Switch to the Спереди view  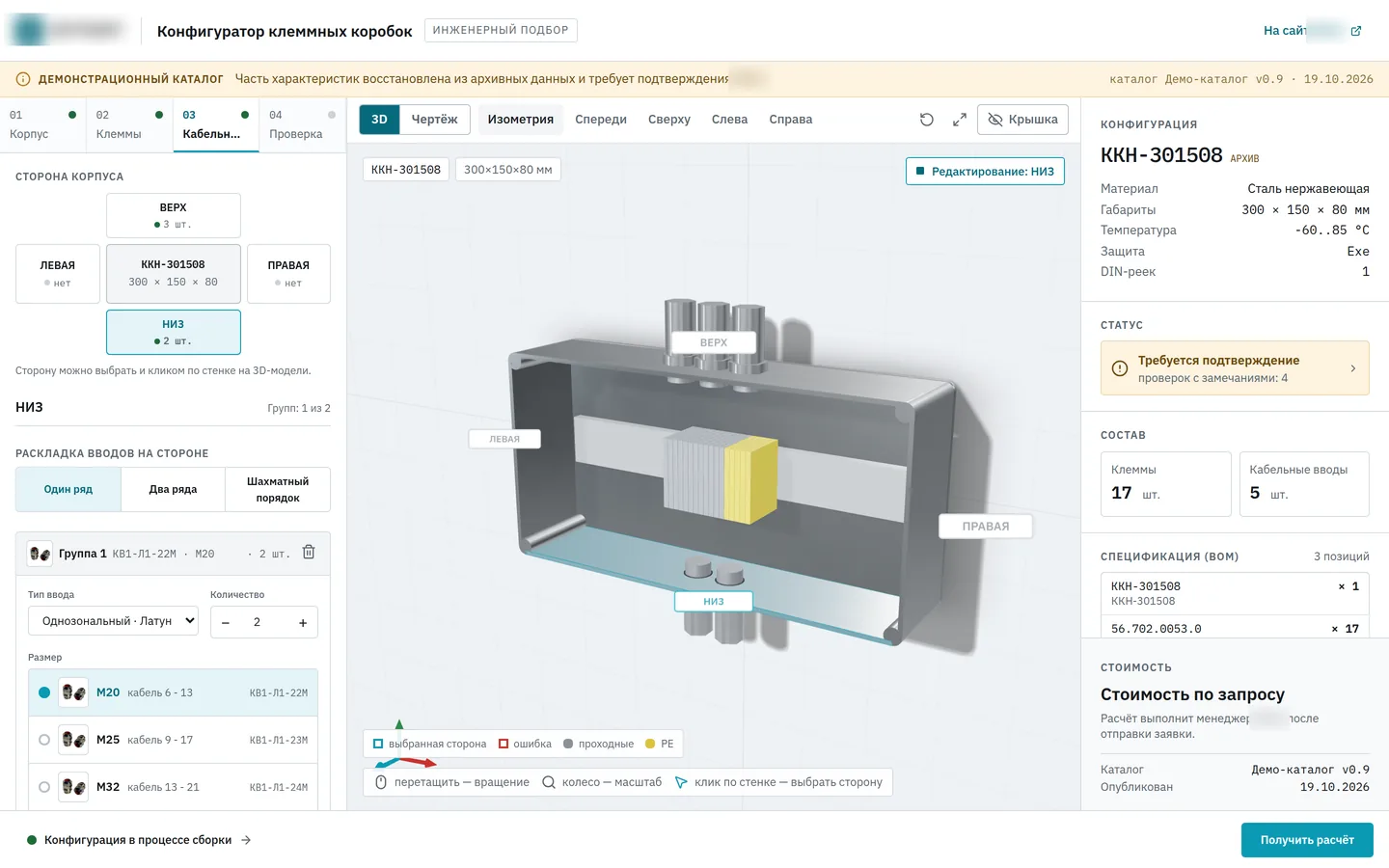(601, 120)
